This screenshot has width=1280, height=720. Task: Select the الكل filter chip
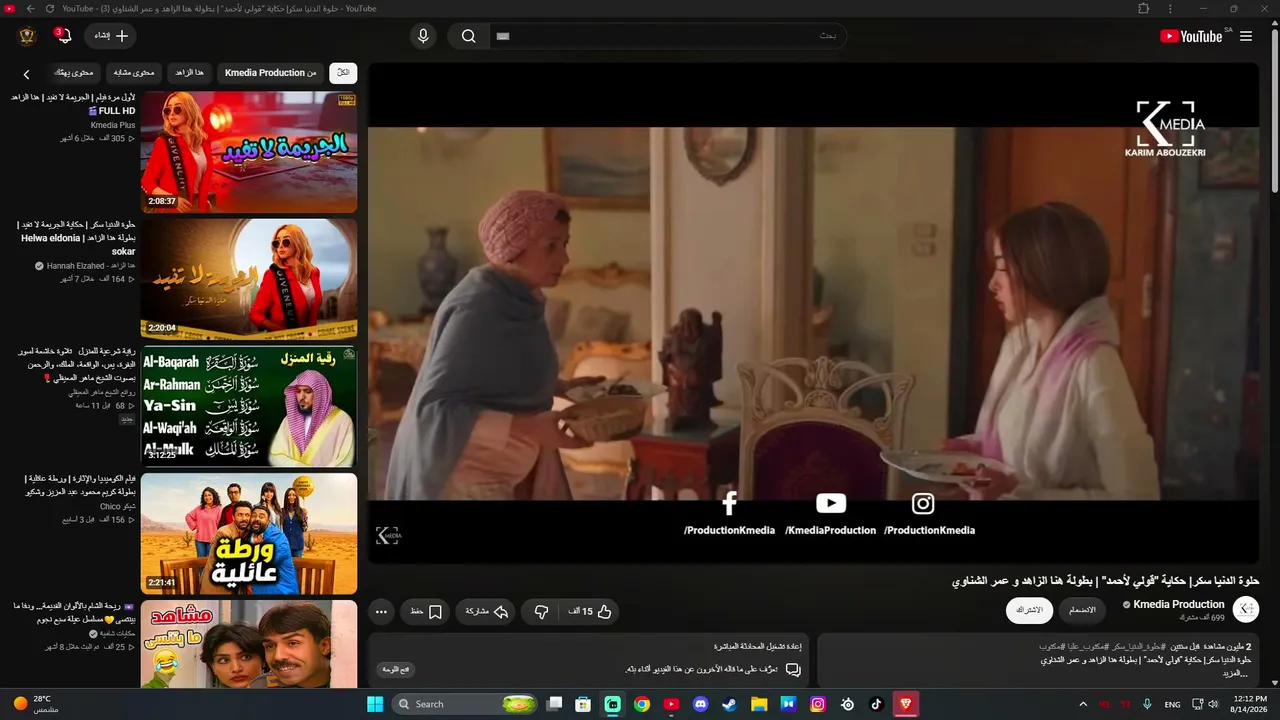click(x=343, y=72)
